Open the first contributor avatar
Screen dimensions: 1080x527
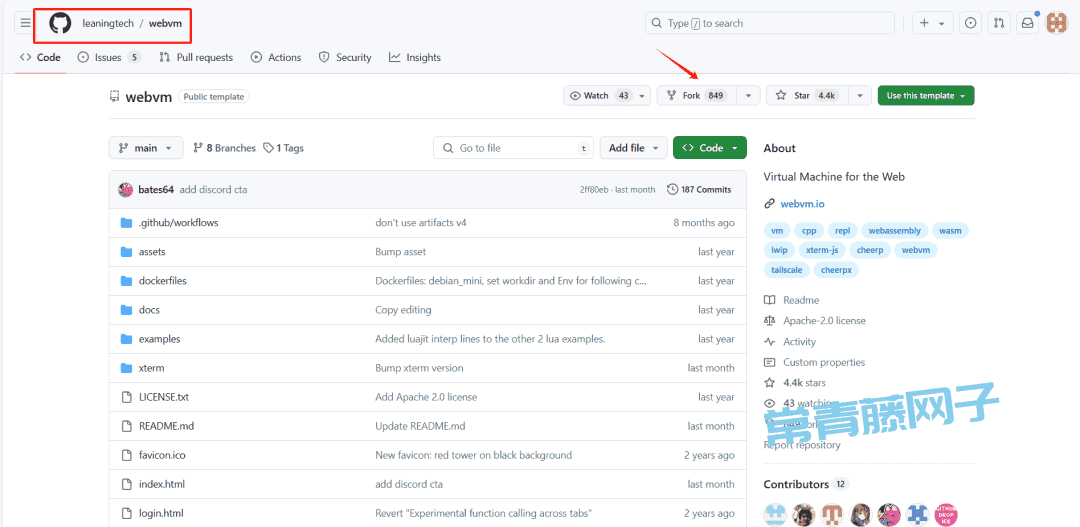774,513
